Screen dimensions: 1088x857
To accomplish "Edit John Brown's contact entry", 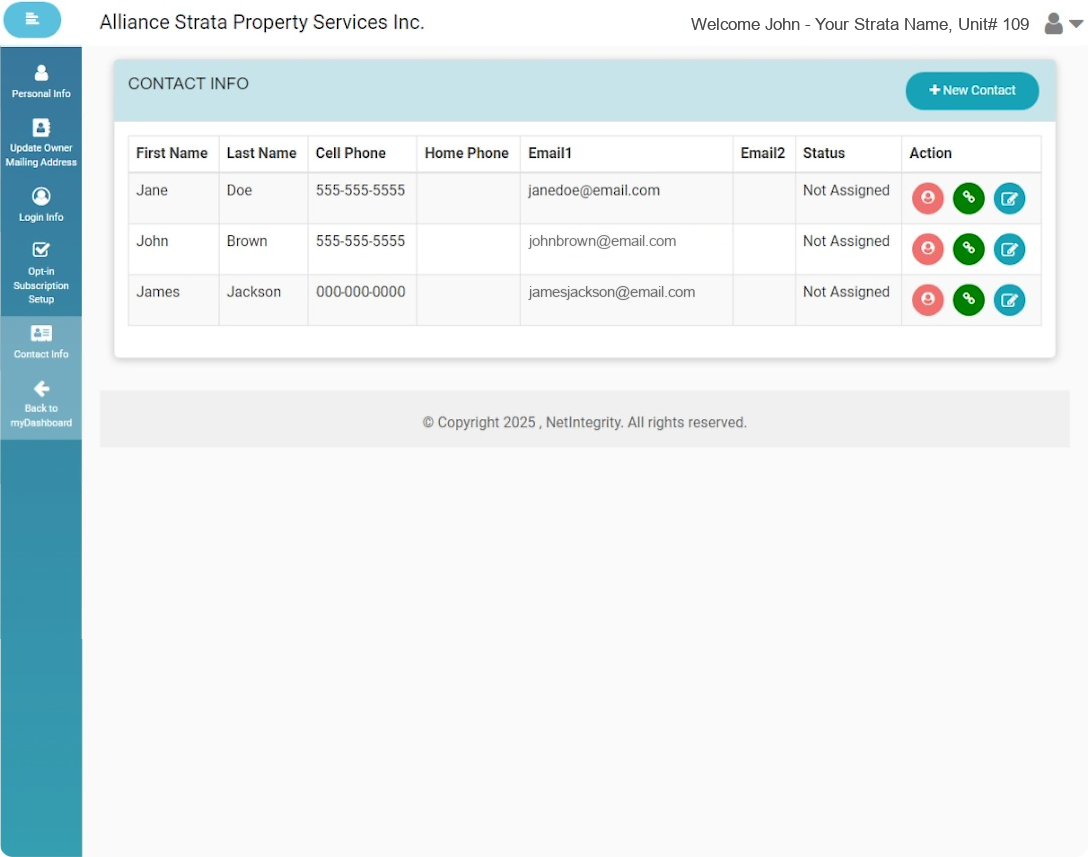I will point(1010,249).
